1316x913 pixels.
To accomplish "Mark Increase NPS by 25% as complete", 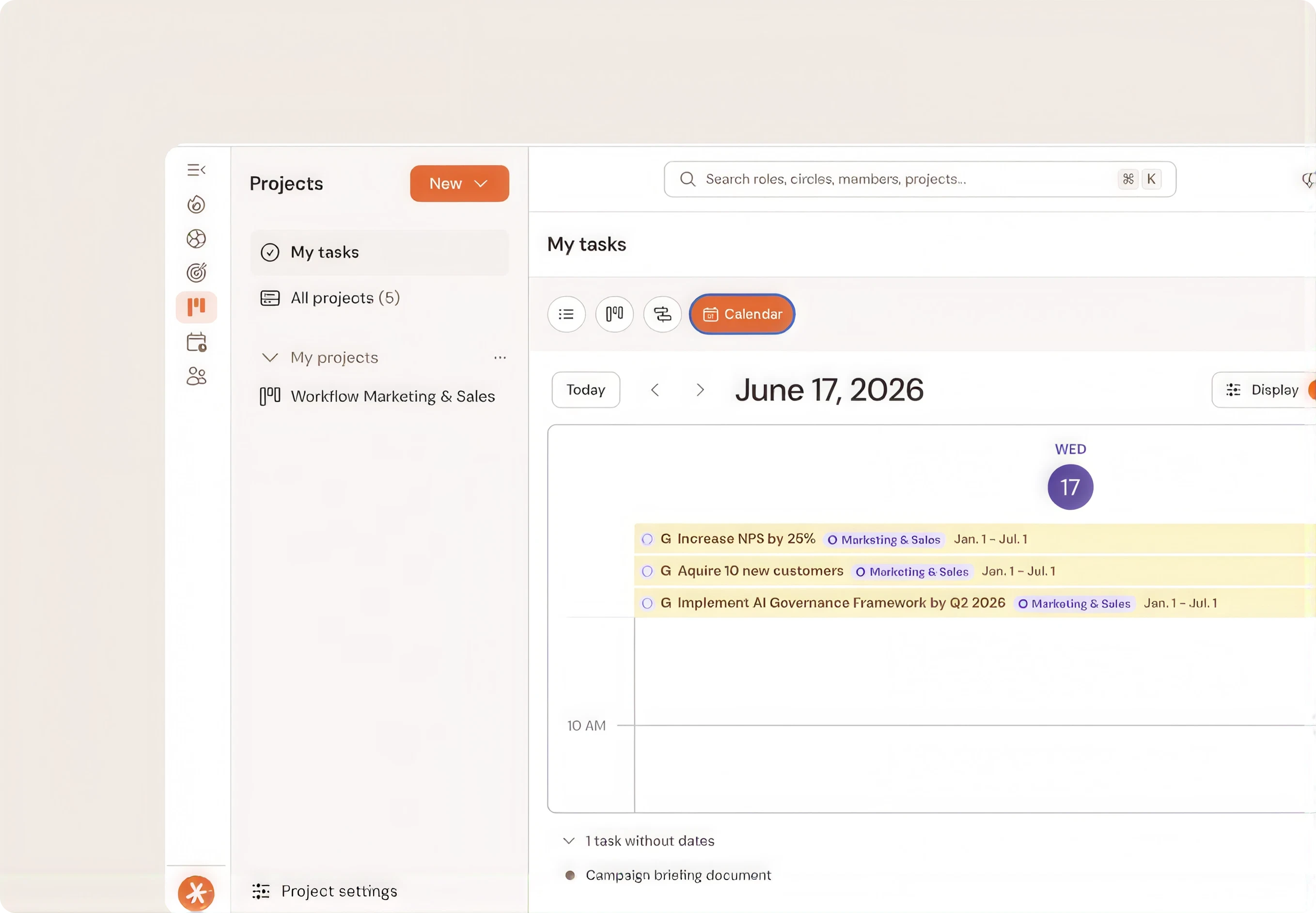I will pos(647,539).
